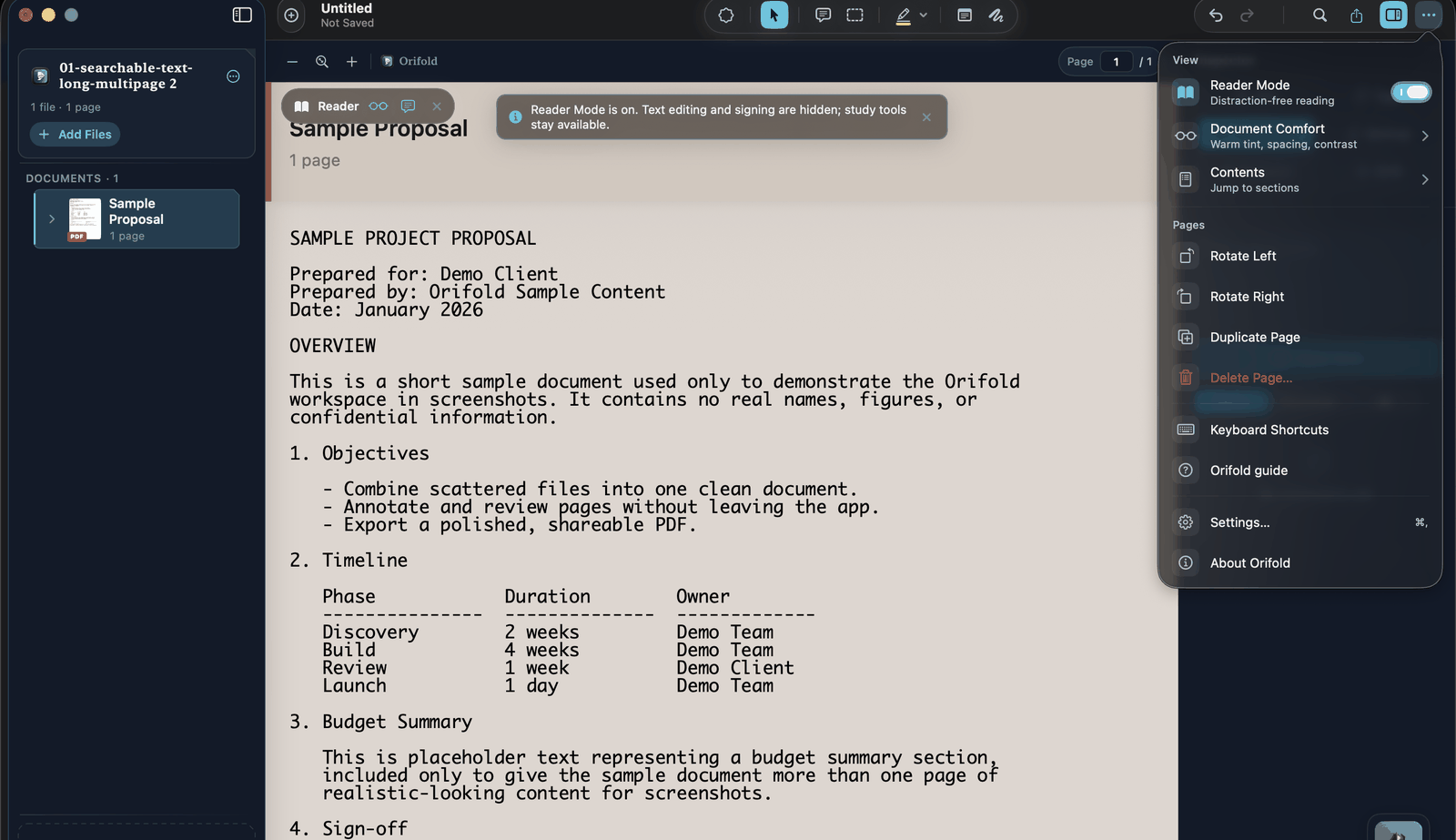Select the arrow pointer tool
Viewport: 1456px width, 840px height.
coord(774,15)
